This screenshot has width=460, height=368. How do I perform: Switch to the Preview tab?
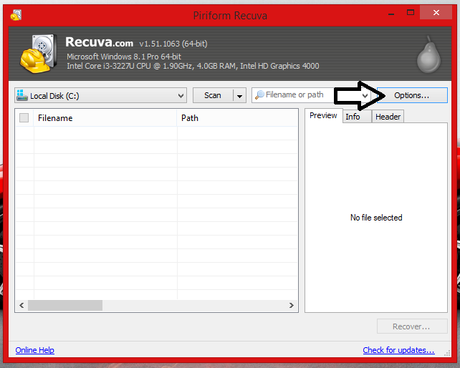click(x=323, y=116)
